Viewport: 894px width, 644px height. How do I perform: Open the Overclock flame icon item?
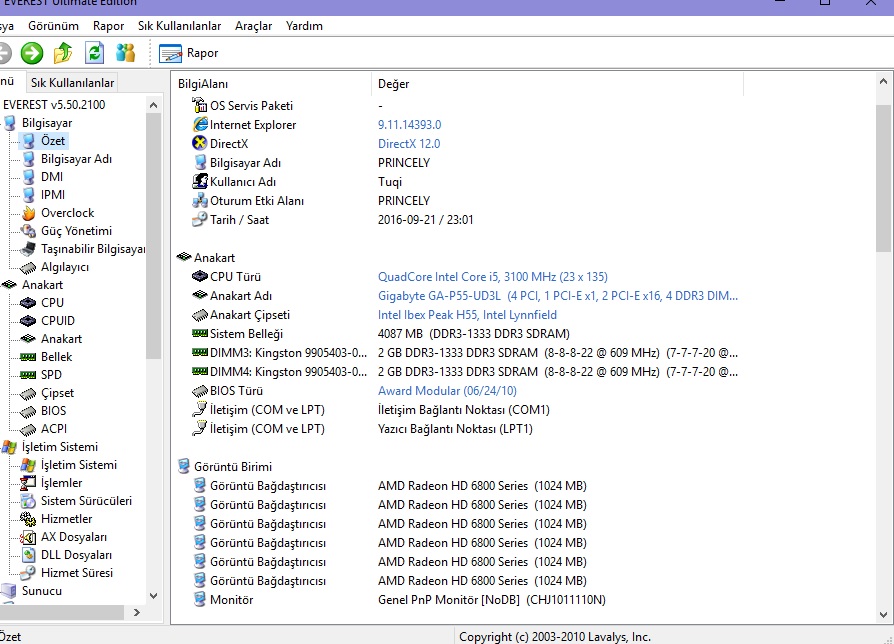(29, 213)
